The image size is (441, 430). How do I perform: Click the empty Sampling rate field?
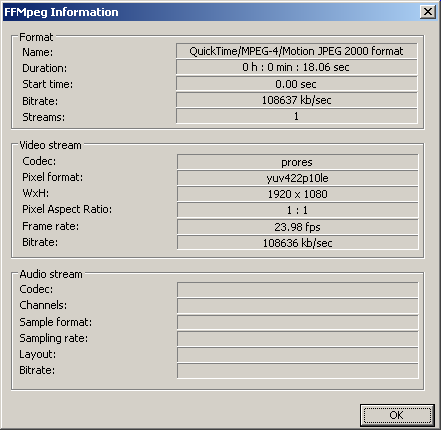click(x=297, y=339)
